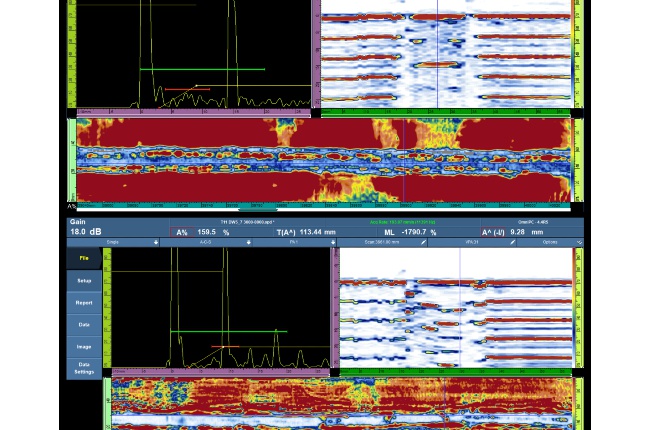This screenshot has height=430, width=650.
Task: Click the A^ (-I) reading box
Action: pyautogui.click(x=530, y=231)
